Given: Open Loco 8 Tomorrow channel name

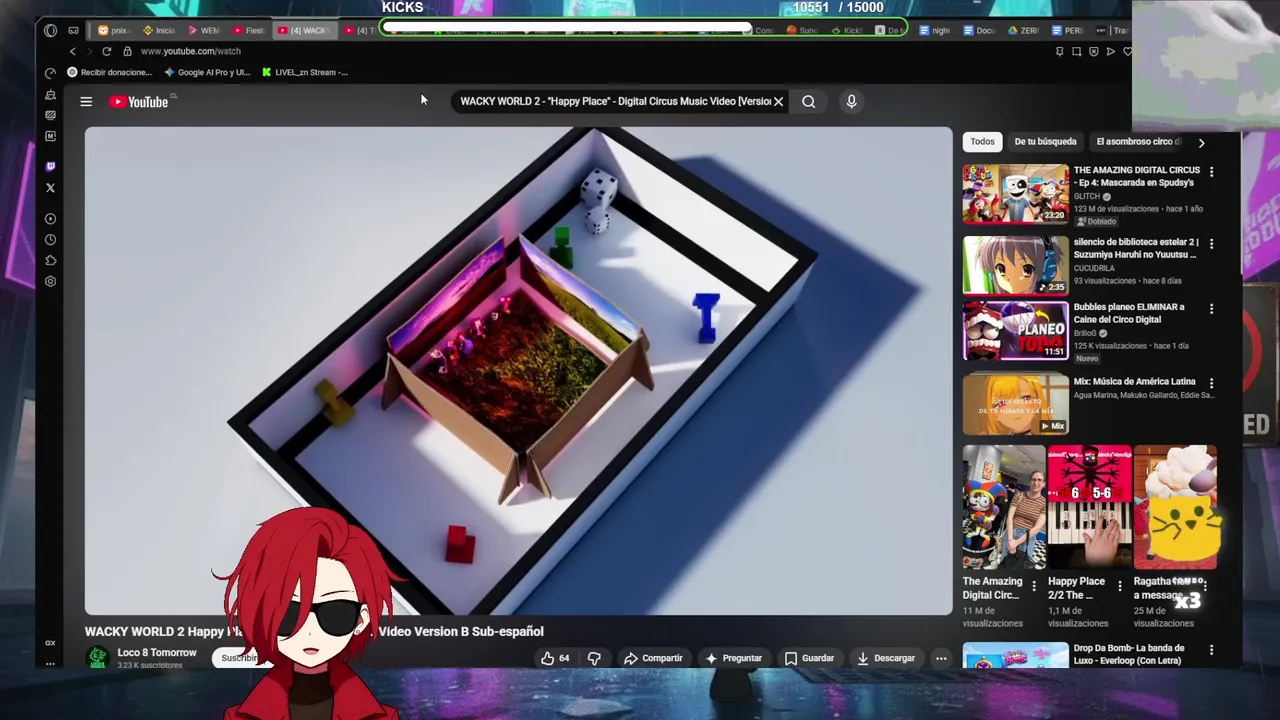Looking at the screenshot, I should click(157, 652).
